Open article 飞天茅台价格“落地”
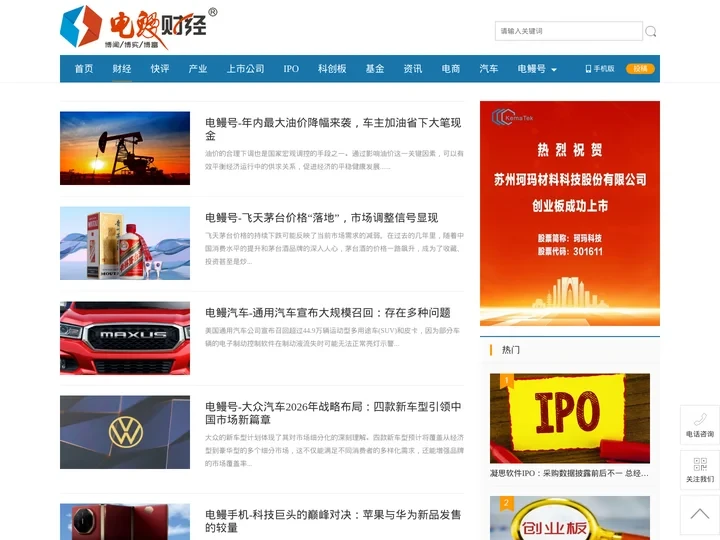720x540 pixels. coord(321,218)
